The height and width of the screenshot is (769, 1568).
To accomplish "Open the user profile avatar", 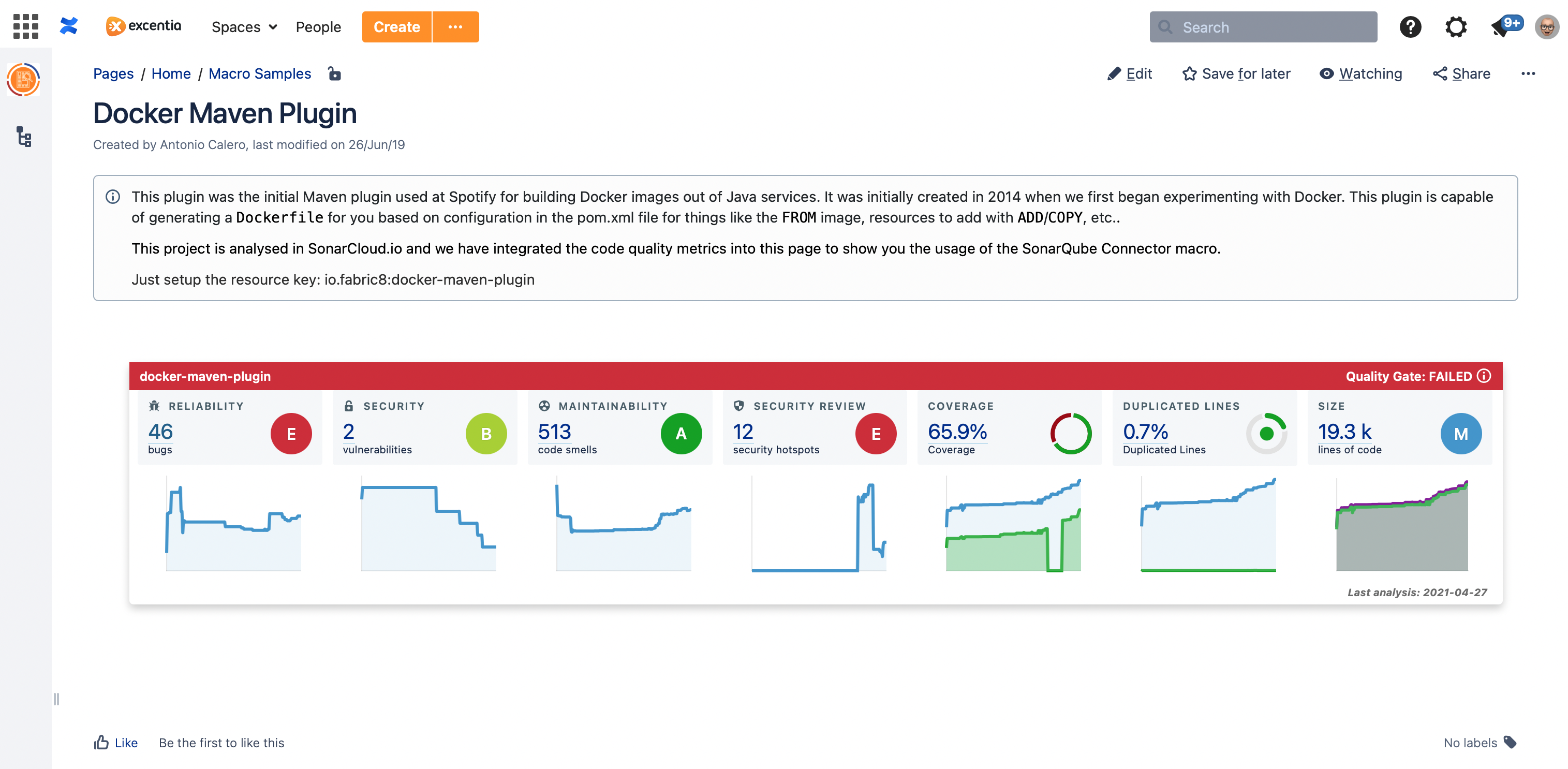I will [1547, 27].
